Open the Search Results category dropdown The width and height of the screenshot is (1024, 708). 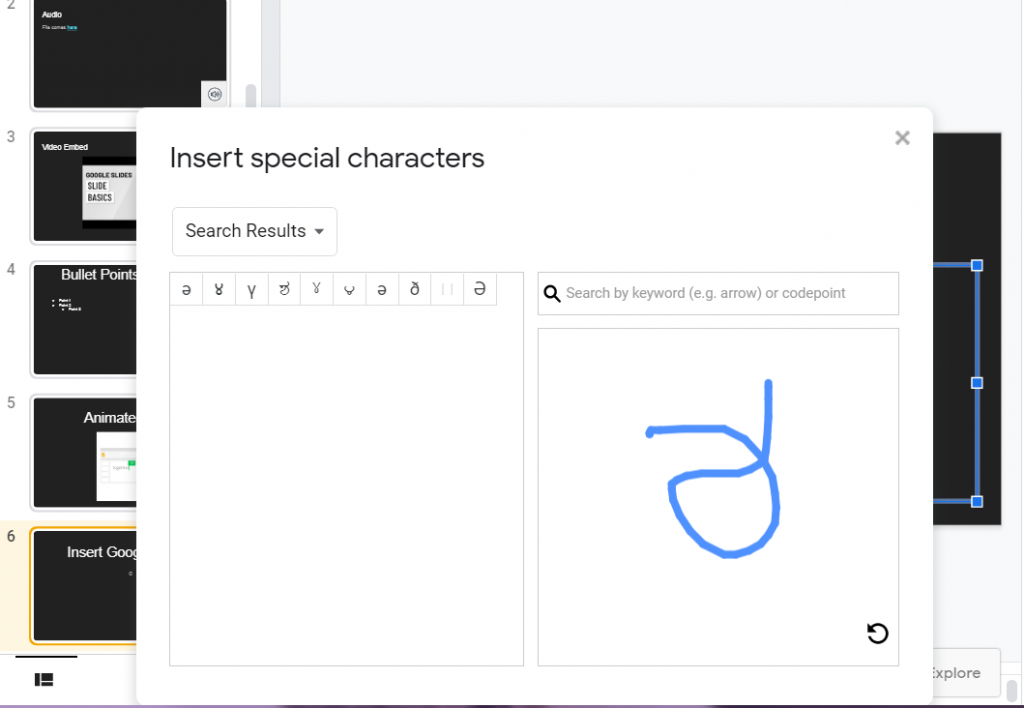(x=254, y=231)
